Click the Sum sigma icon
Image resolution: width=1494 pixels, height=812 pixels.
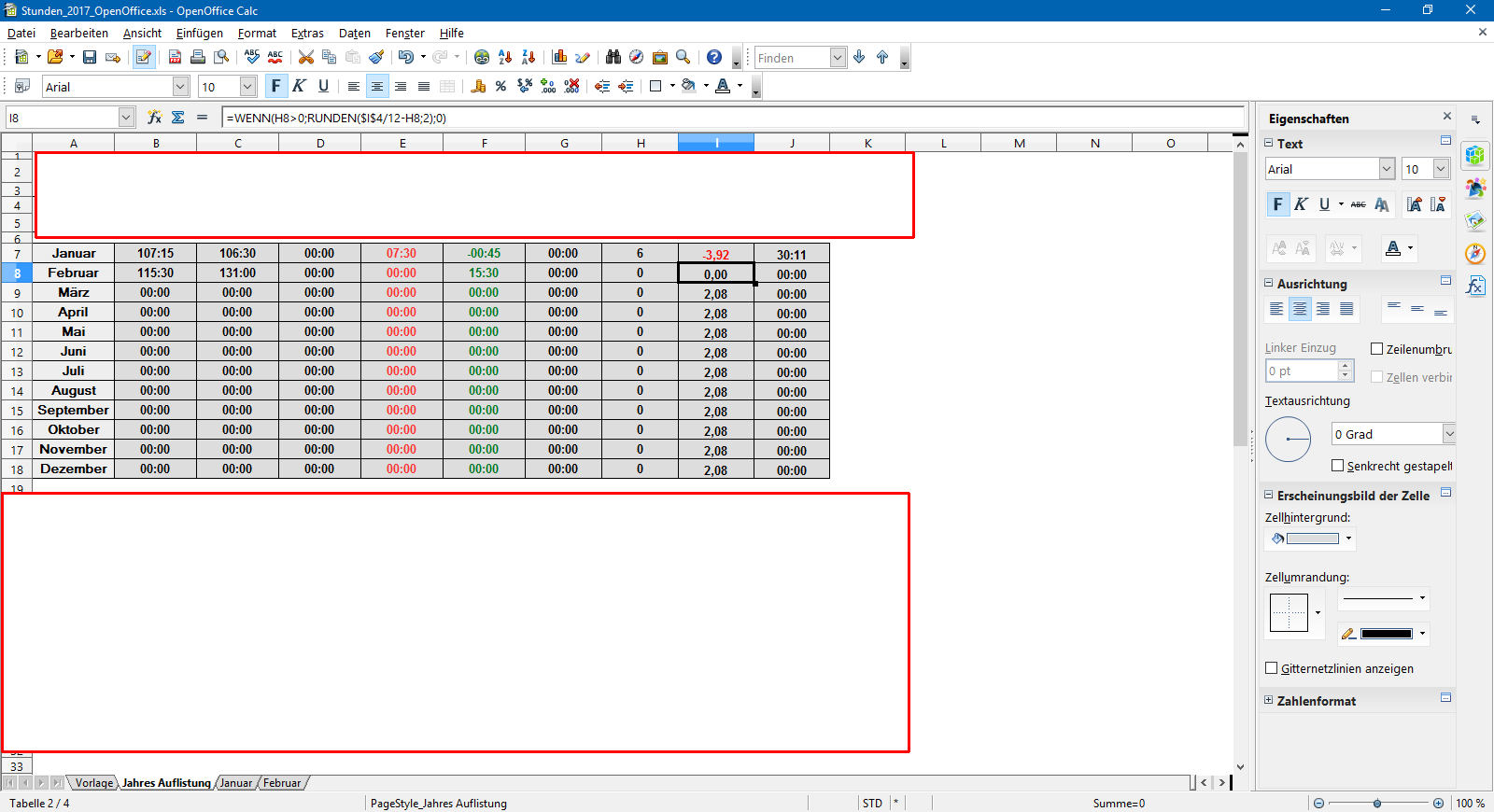[177, 118]
